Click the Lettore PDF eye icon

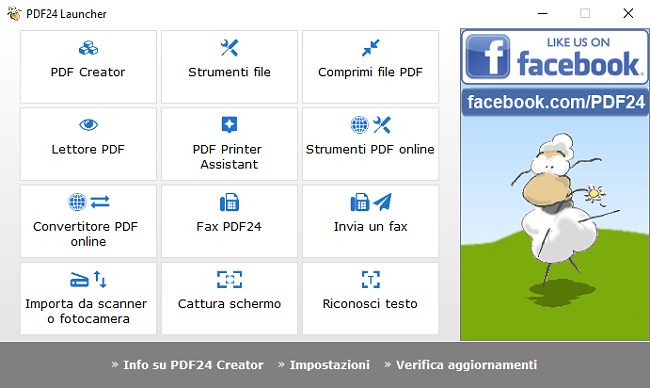88,124
